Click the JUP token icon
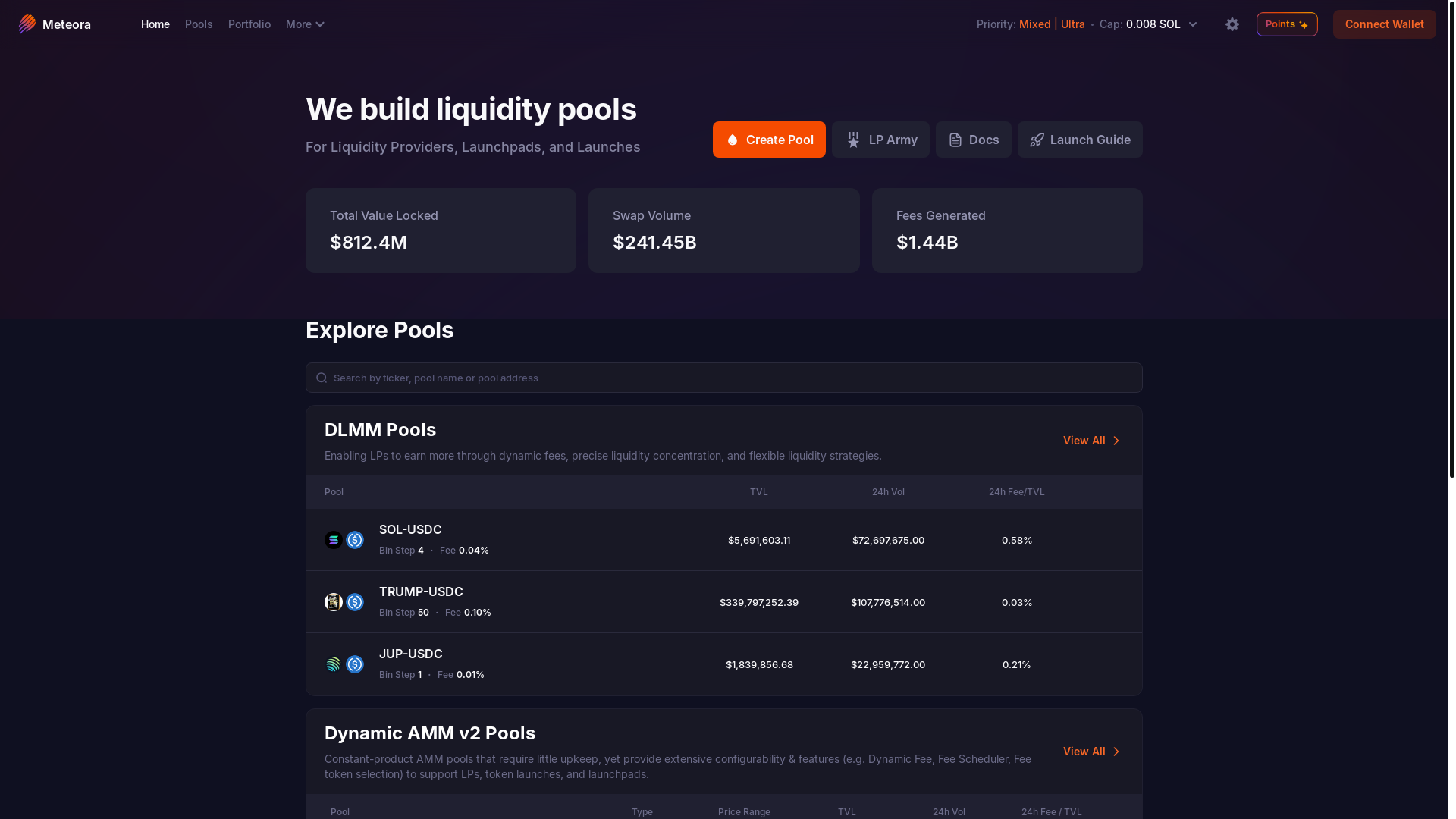The height and width of the screenshot is (819, 1456). (334, 664)
